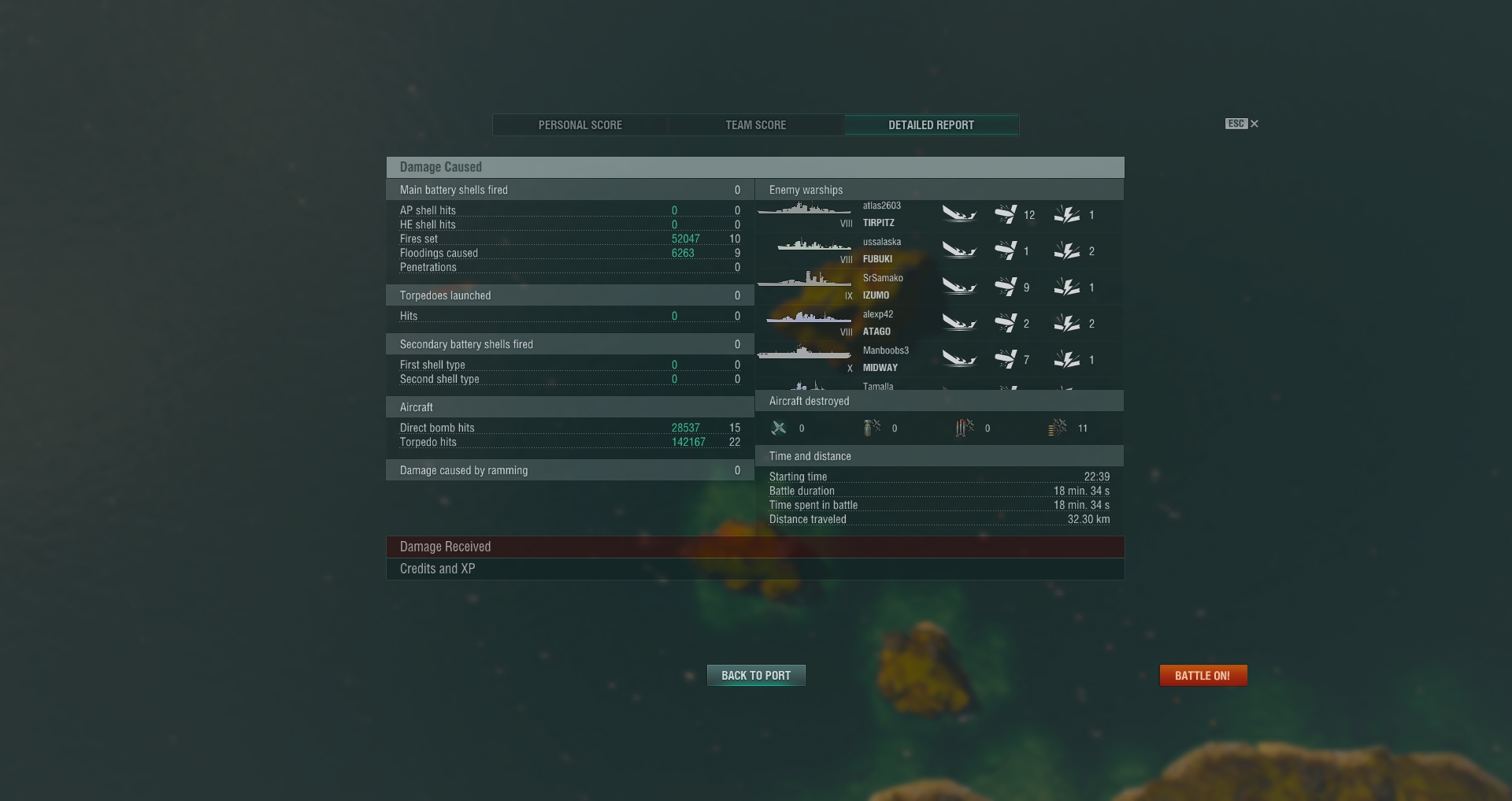Select the Detailed Report tab

coord(932,124)
